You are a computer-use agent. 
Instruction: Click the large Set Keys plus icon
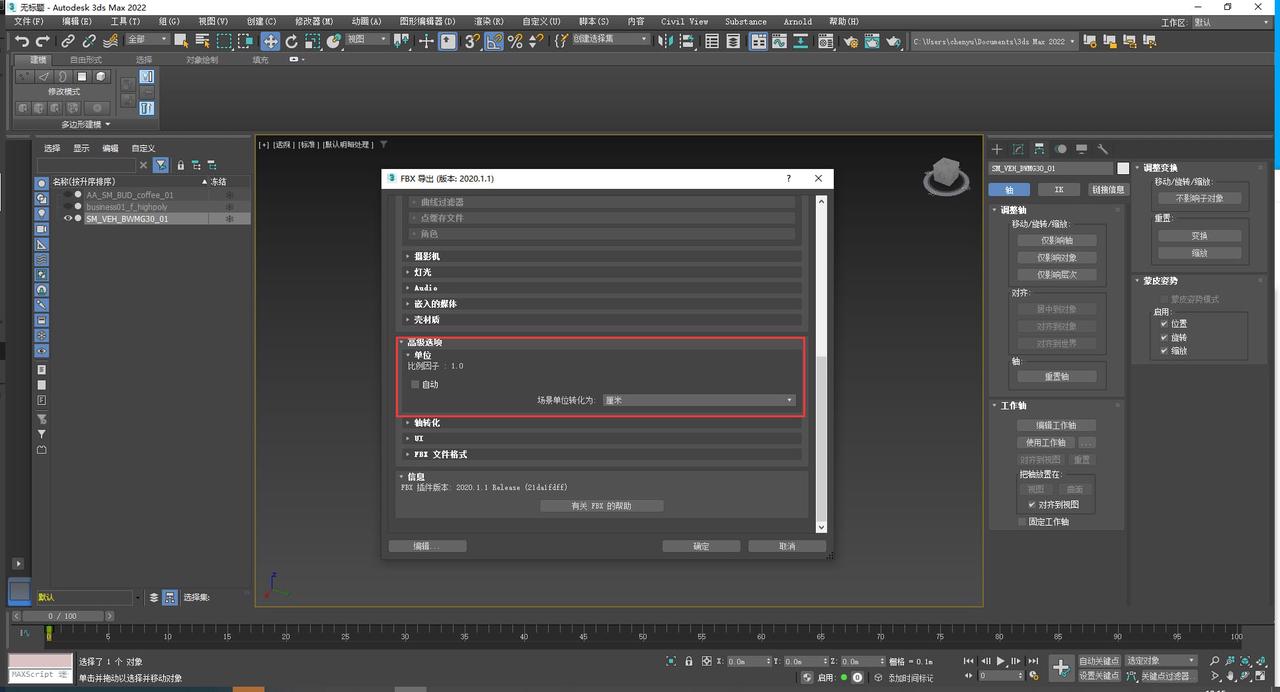pos(1061,668)
